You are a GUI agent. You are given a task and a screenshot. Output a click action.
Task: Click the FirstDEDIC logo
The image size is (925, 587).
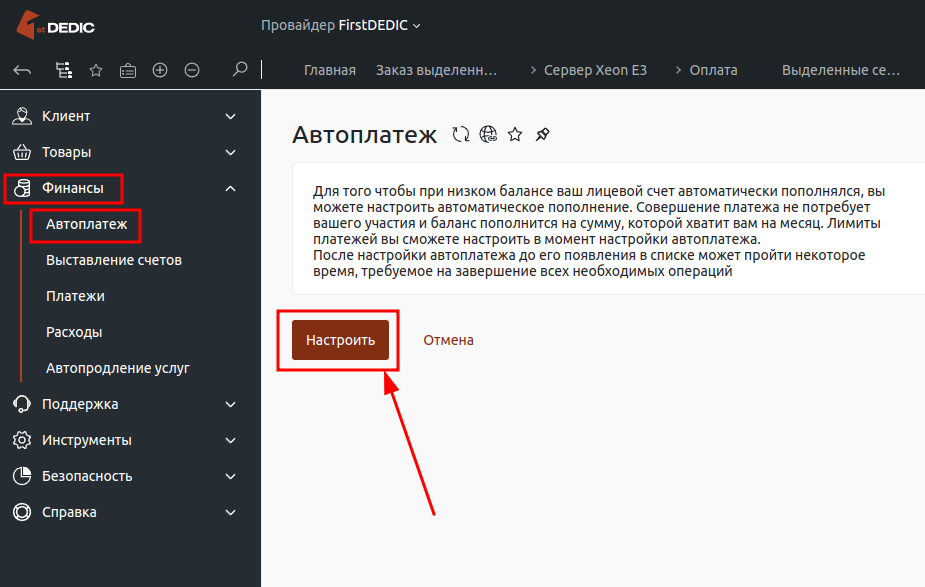(55, 25)
